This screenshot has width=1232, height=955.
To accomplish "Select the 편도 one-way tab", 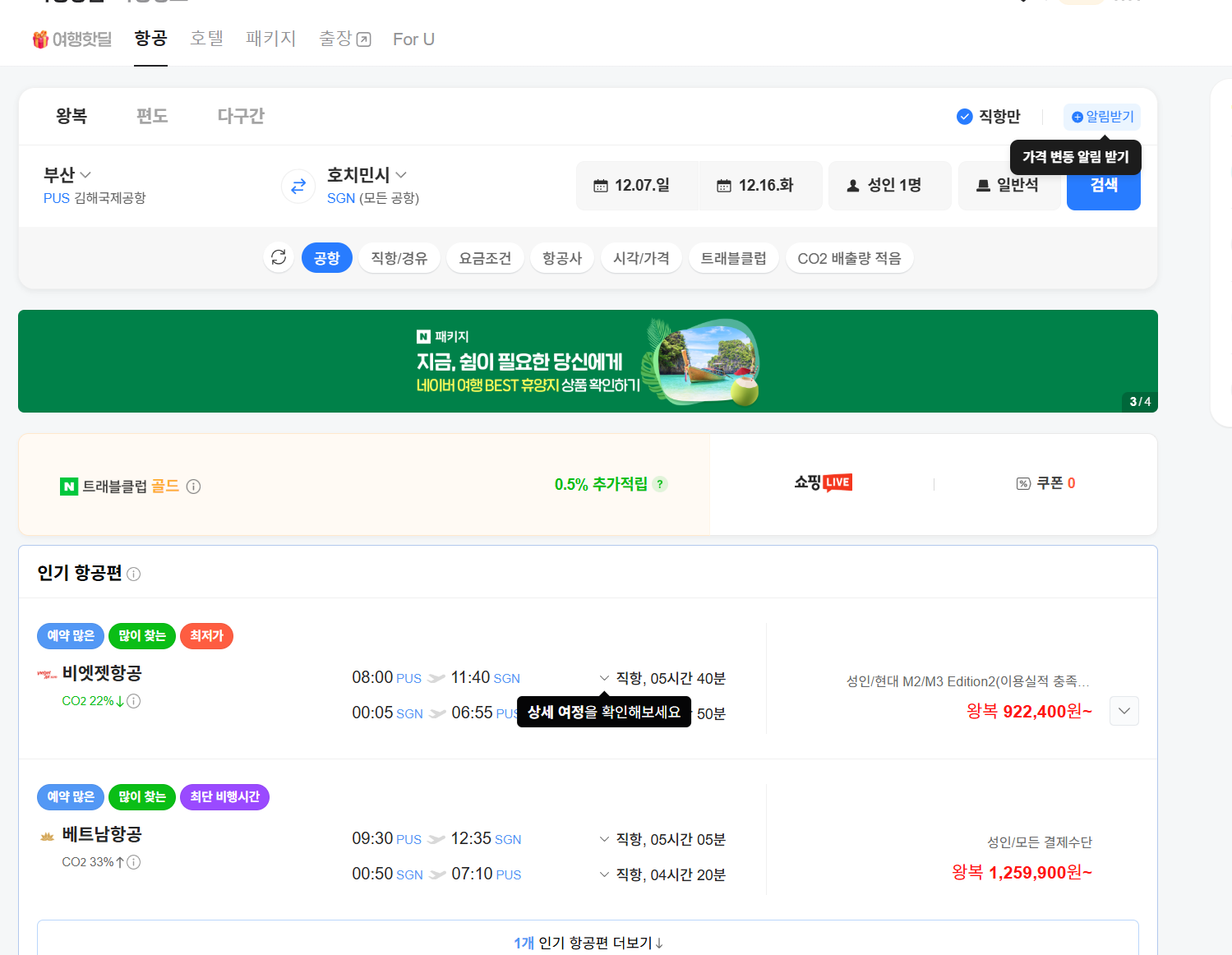I will tap(152, 116).
